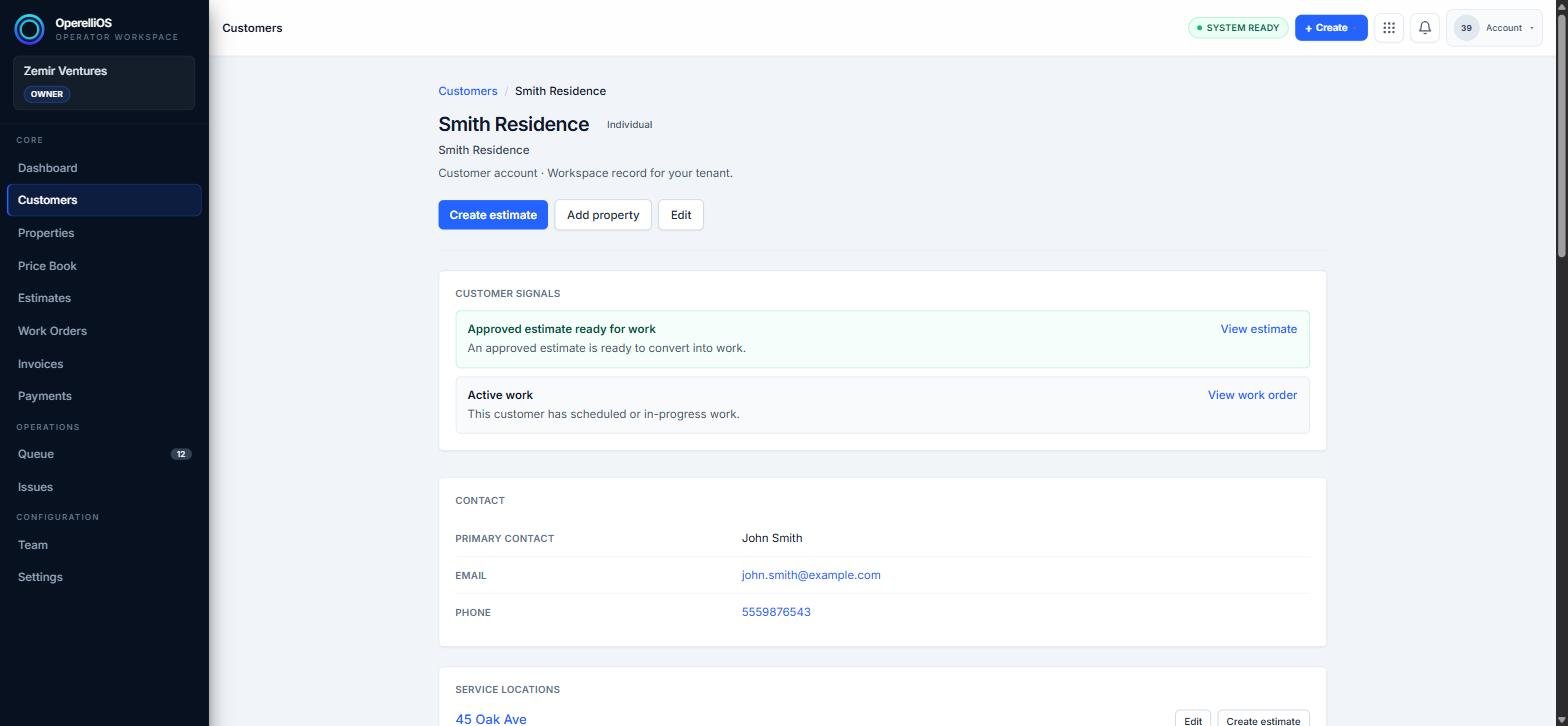This screenshot has width=1568, height=726.
Task: Click the Approved estimate ready for work heading
Action: pyautogui.click(x=561, y=329)
